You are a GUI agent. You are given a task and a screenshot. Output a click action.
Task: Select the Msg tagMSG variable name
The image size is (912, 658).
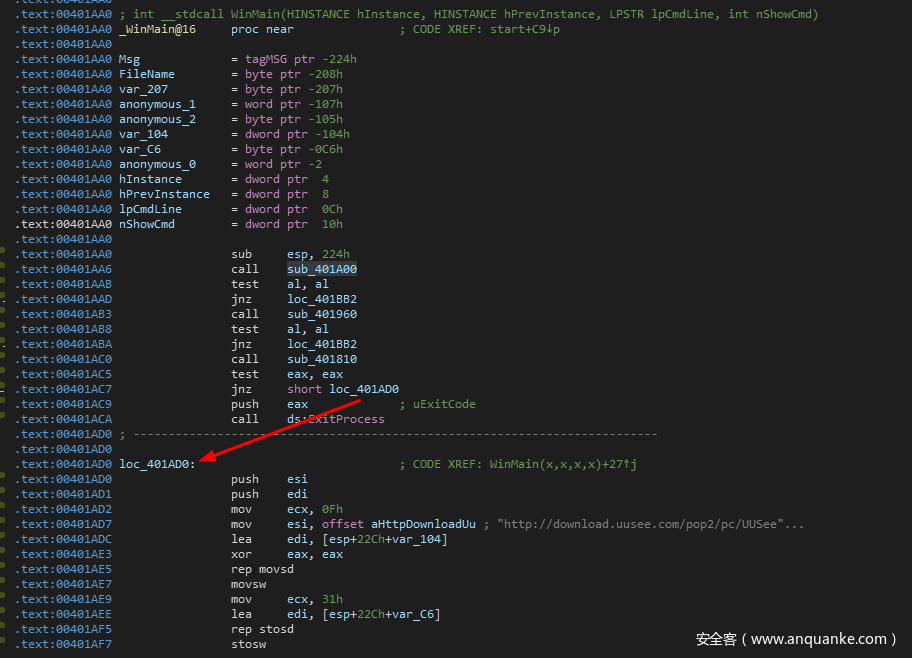tap(129, 59)
